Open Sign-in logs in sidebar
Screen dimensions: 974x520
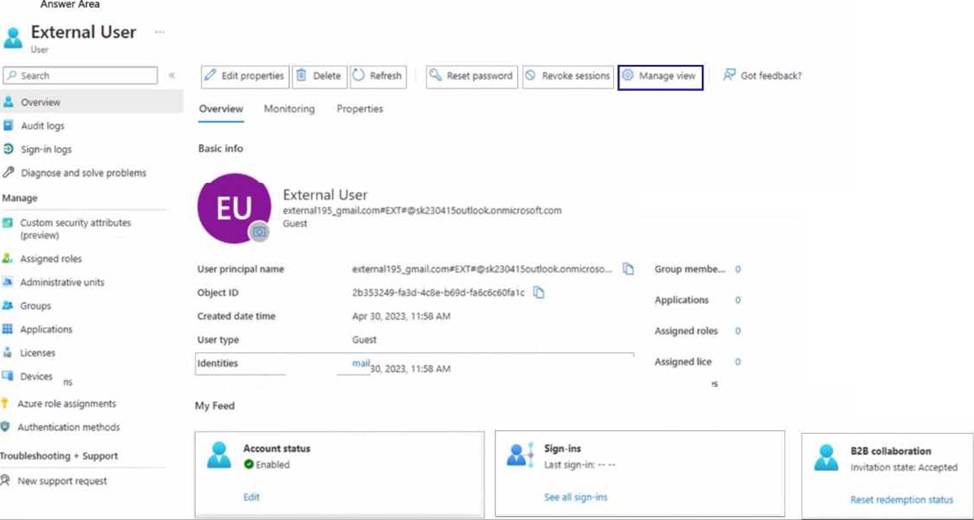point(46,149)
